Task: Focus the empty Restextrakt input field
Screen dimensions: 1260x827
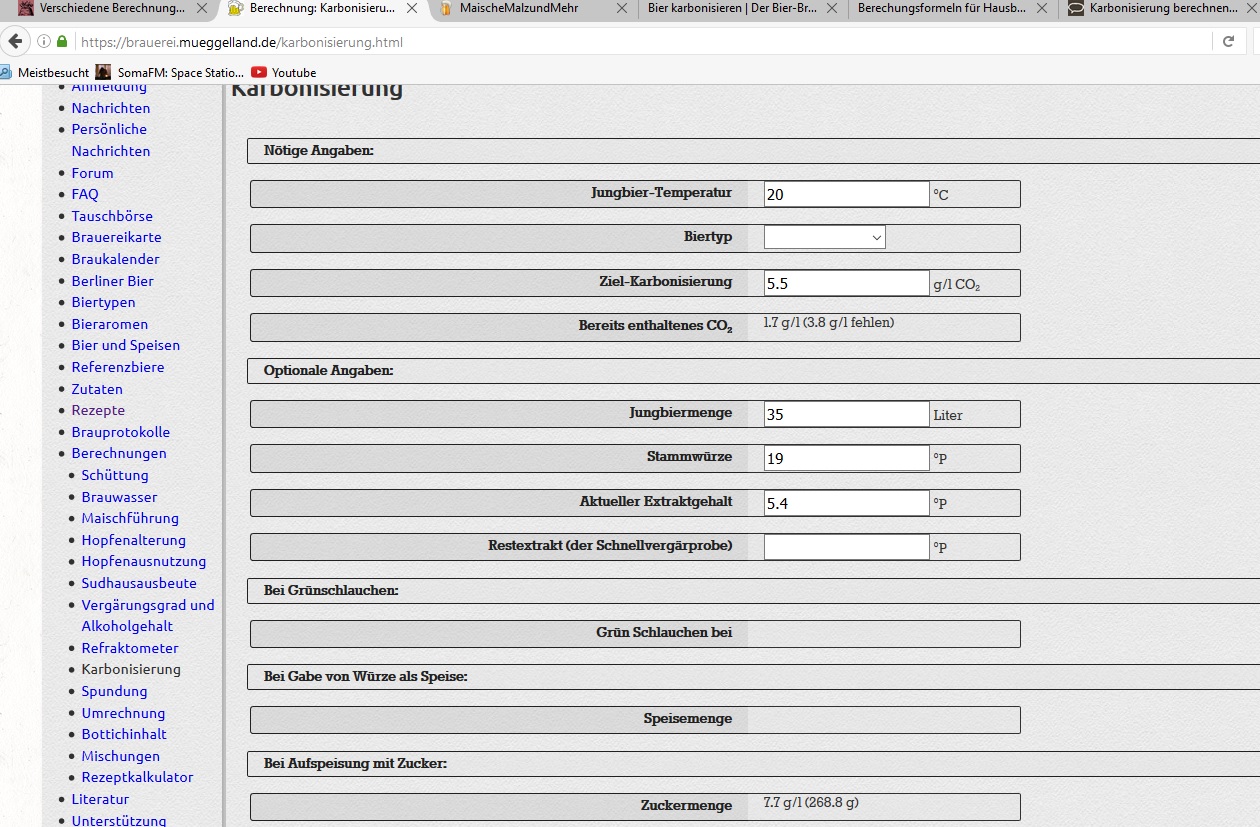Action: click(846, 547)
